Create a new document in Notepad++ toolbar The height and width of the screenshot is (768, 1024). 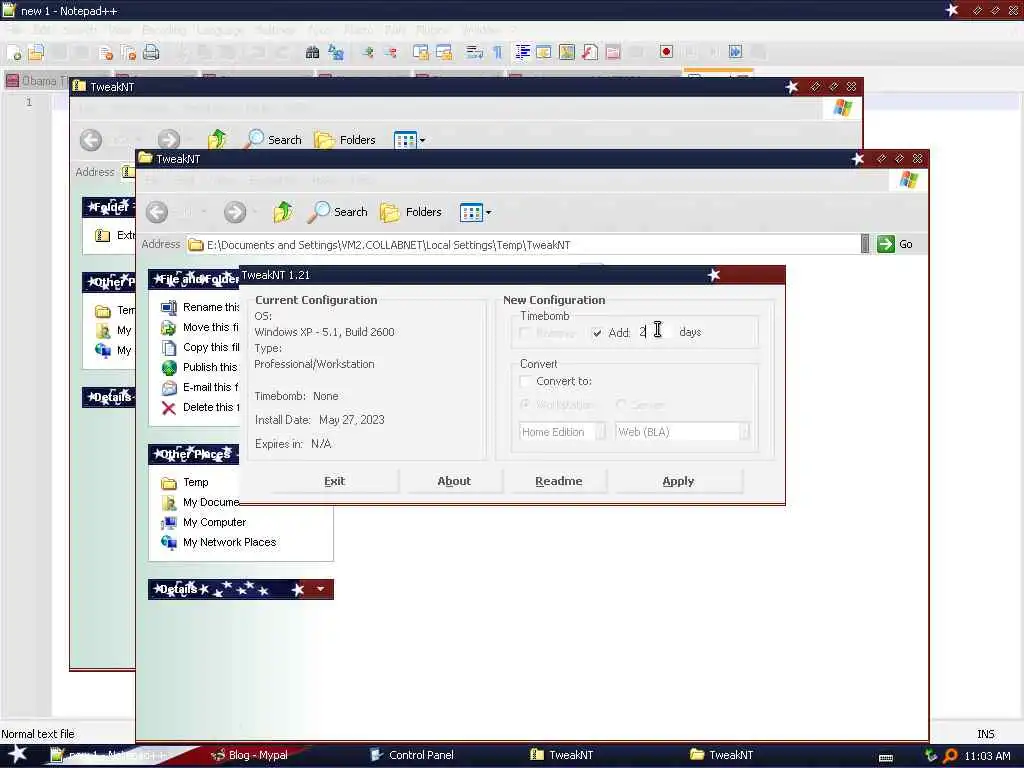(14, 53)
